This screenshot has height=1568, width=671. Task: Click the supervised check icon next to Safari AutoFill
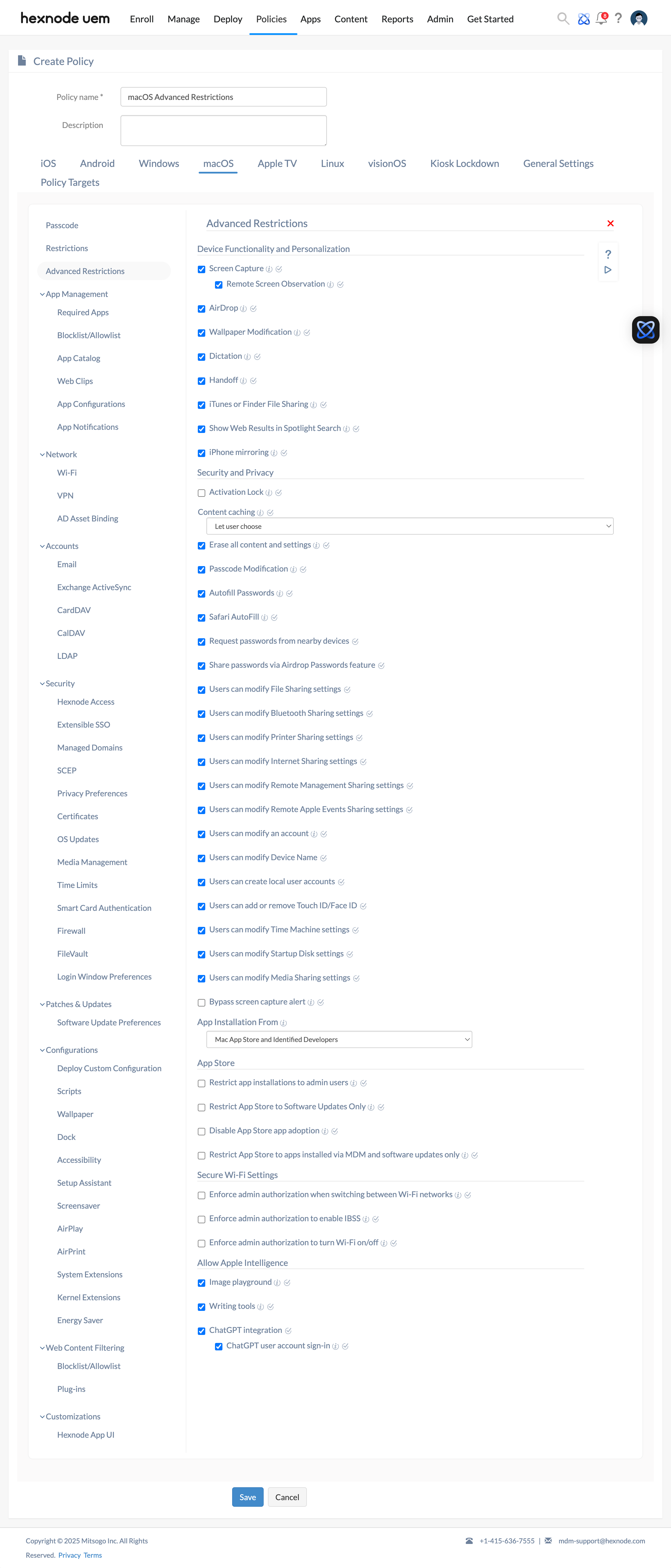pos(274,617)
